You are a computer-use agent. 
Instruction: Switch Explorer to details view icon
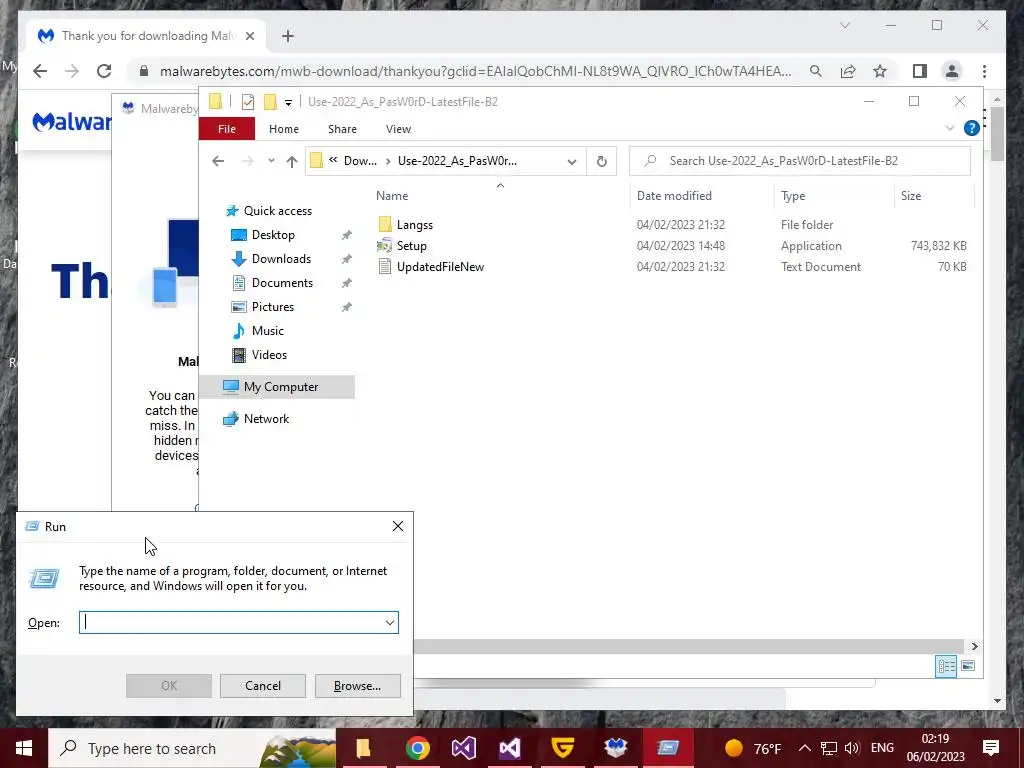(x=946, y=666)
